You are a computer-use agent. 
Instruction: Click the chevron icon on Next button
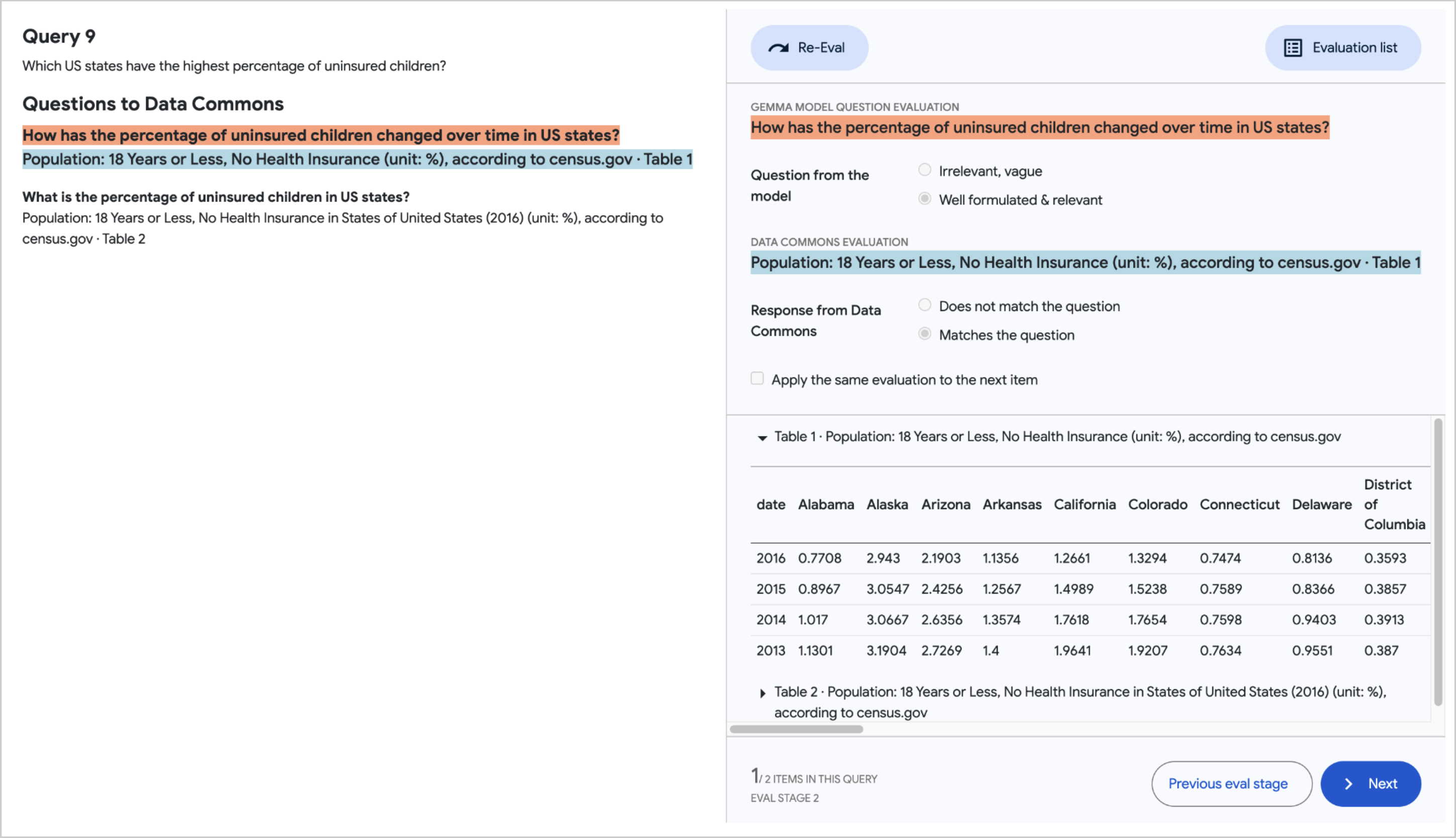point(1348,784)
